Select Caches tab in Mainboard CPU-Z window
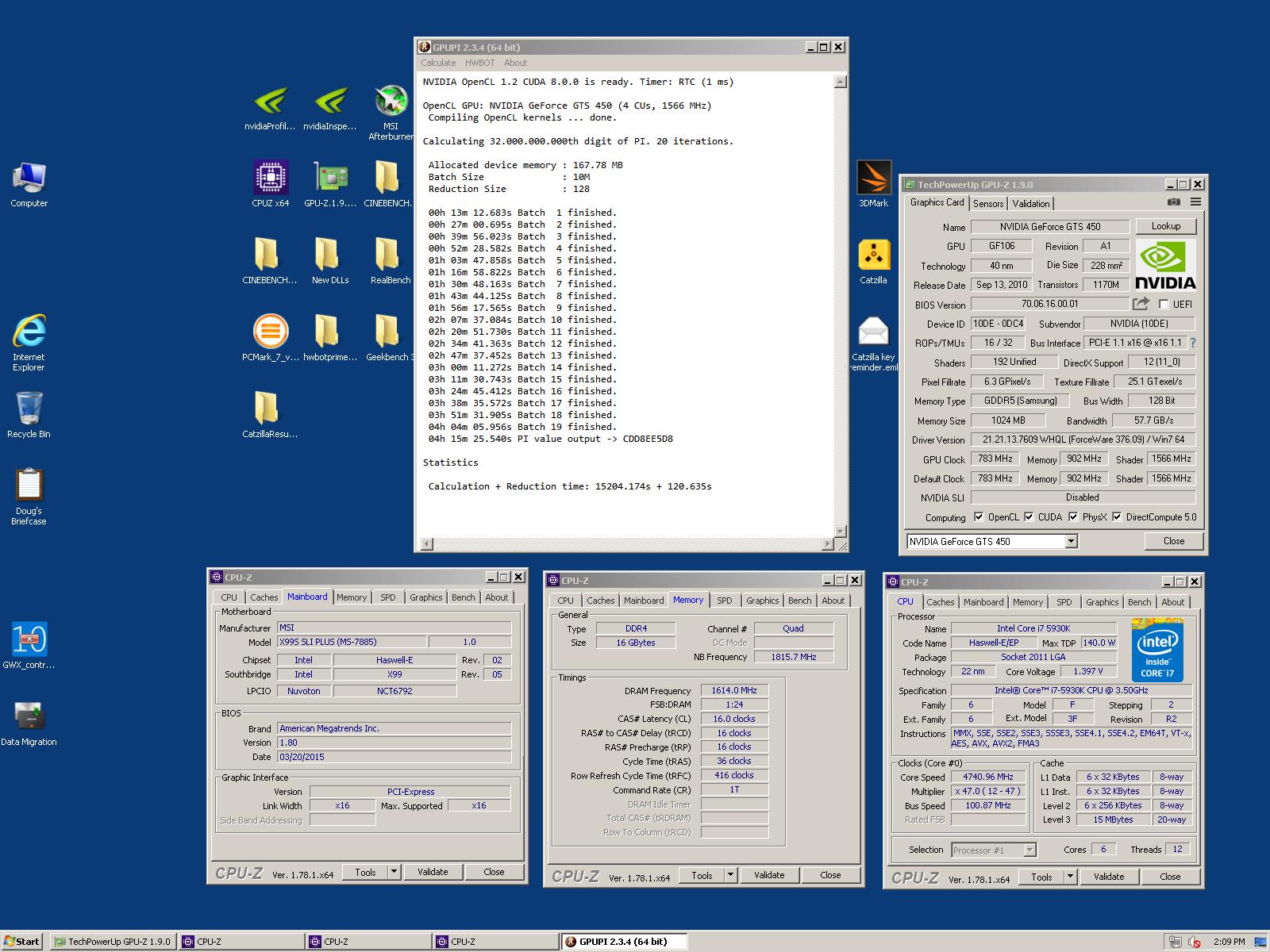 pos(264,597)
